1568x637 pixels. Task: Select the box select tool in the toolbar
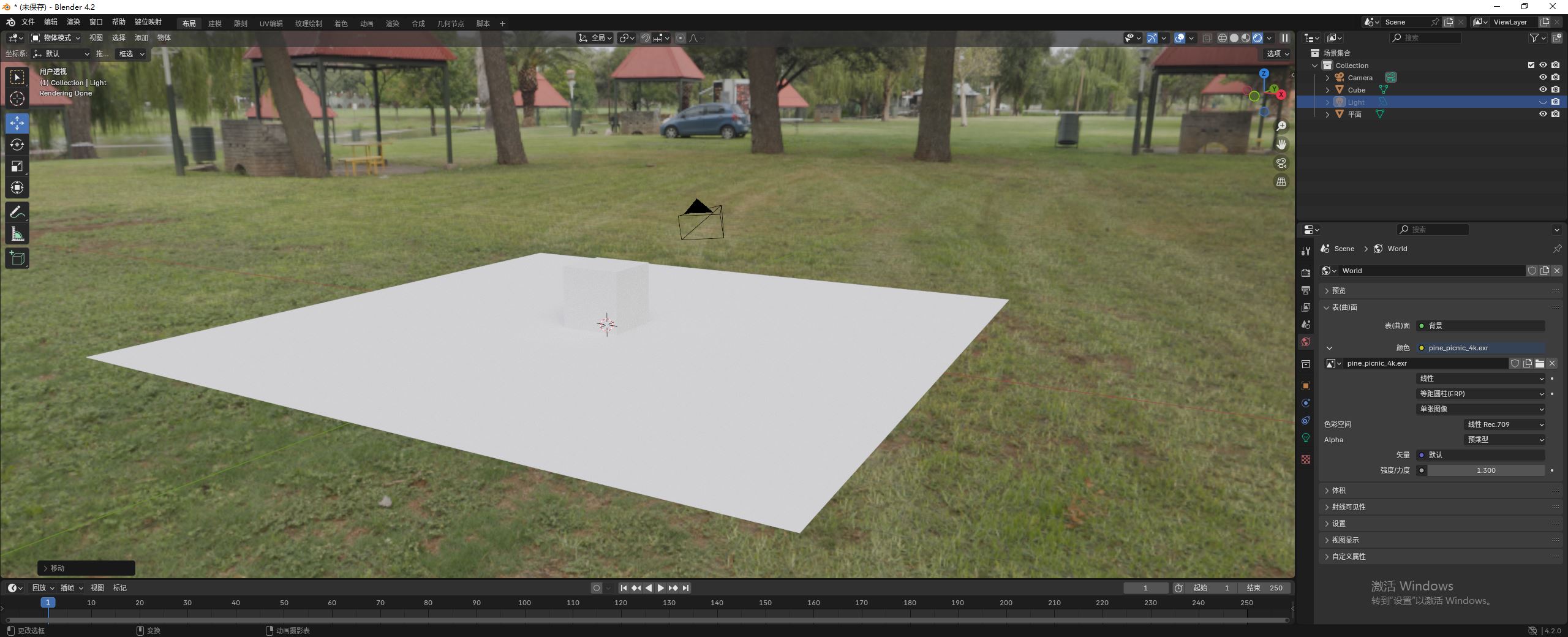pos(17,77)
